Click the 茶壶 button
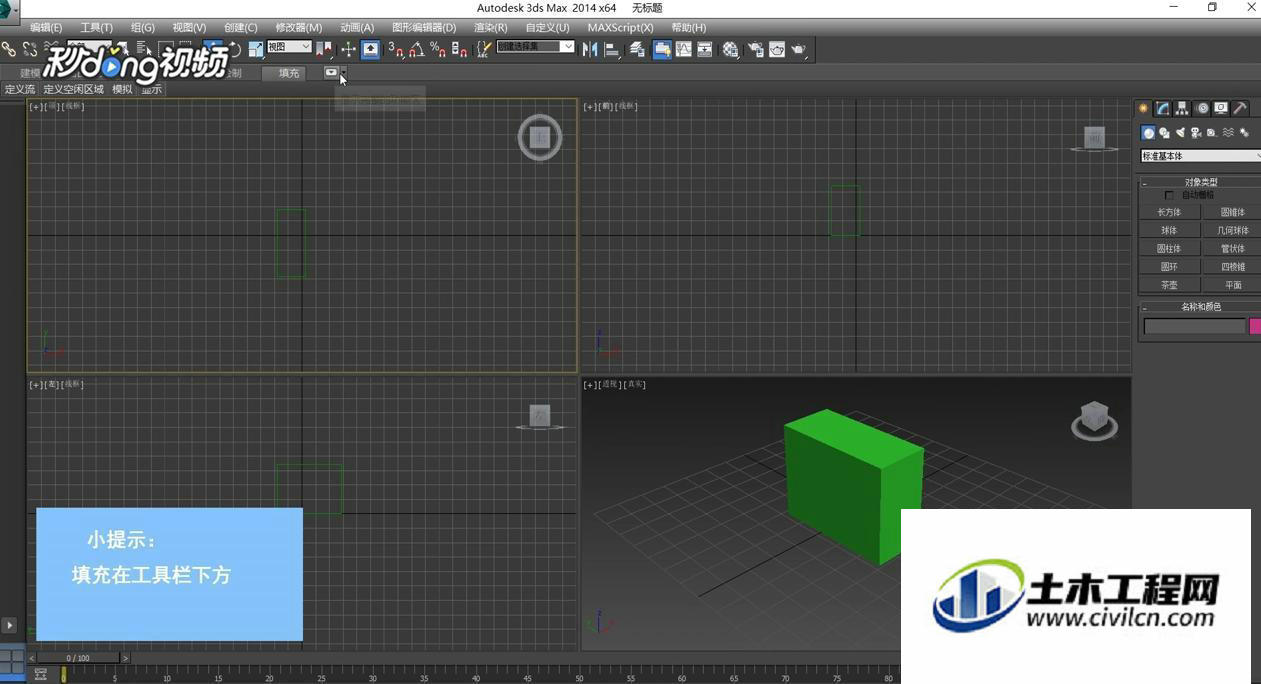The width and height of the screenshot is (1261, 684). pyautogui.click(x=1169, y=285)
